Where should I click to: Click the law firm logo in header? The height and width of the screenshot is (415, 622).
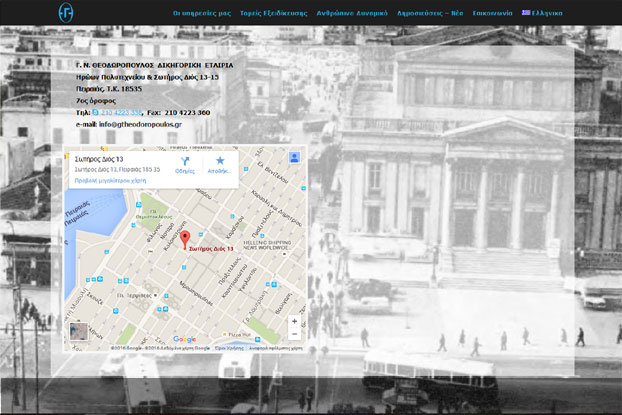66,13
